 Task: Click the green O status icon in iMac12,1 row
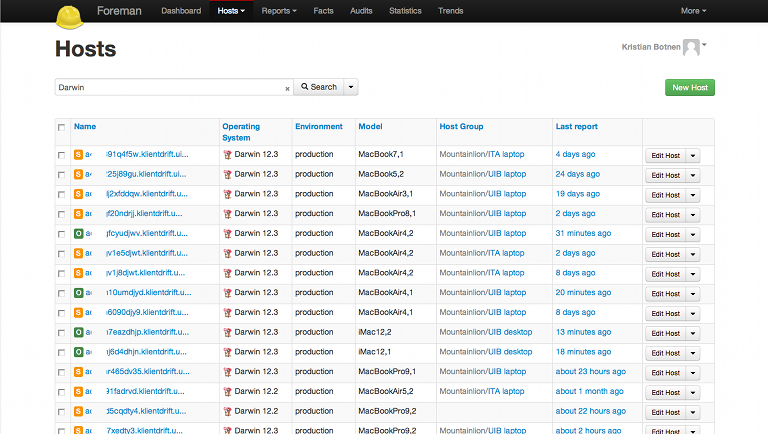pos(78,352)
